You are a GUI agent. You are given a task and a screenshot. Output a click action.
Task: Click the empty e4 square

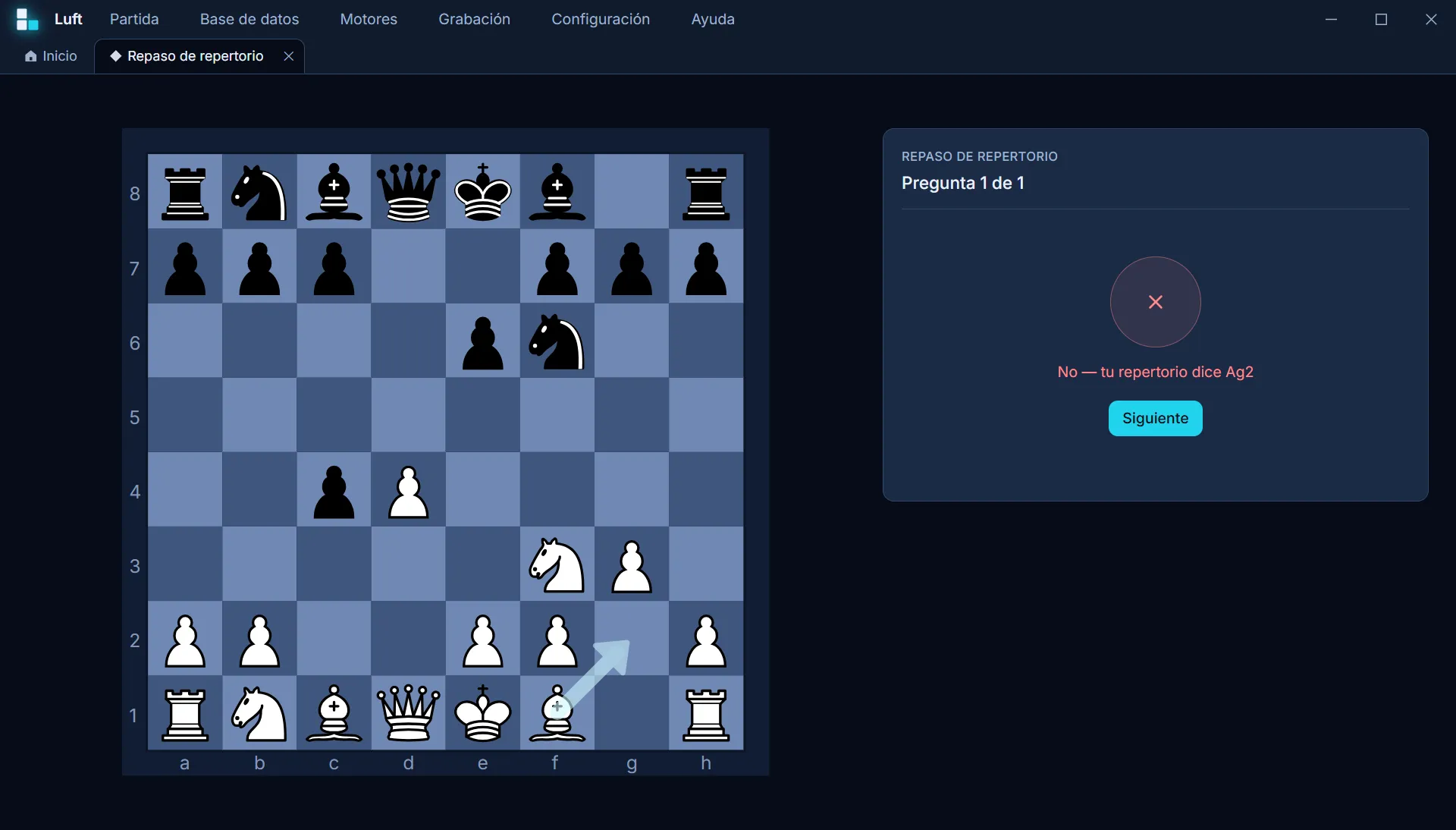tap(483, 490)
